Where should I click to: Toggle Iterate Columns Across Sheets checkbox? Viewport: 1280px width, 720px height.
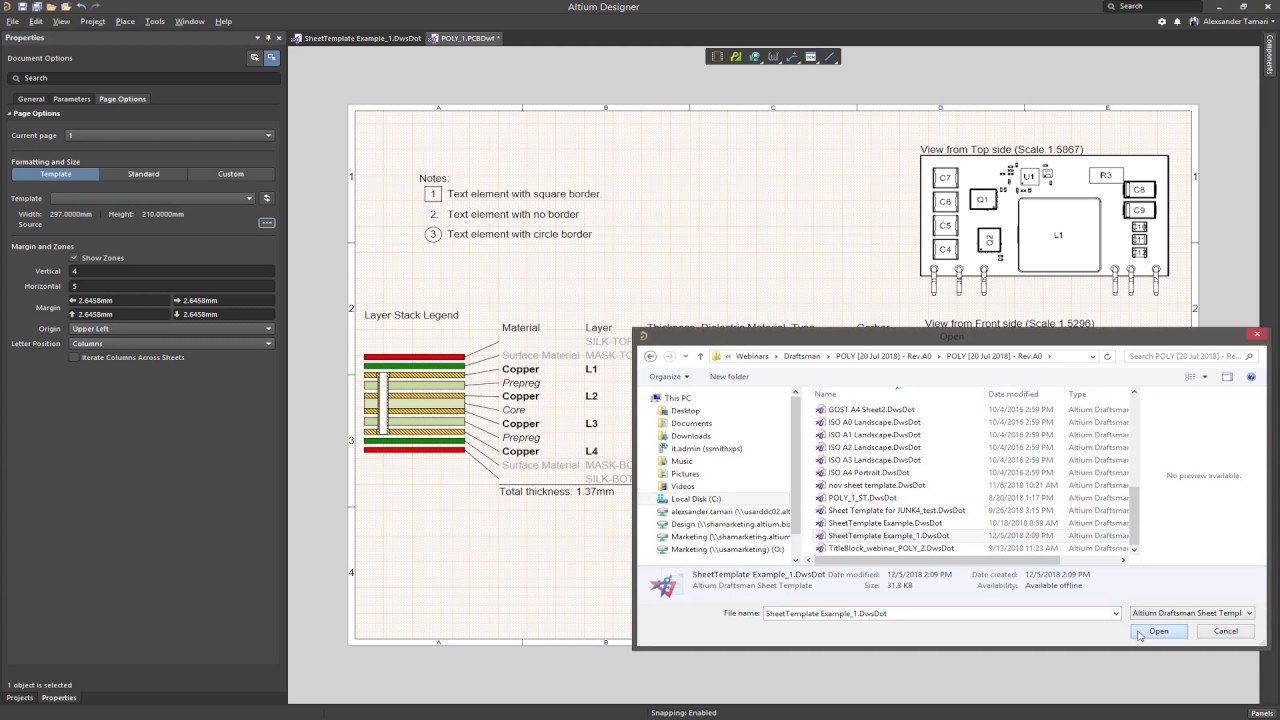coord(74,357)
